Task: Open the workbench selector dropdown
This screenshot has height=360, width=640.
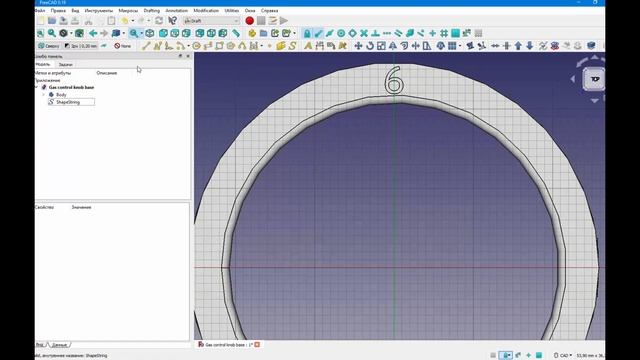Action: point(211,20)
